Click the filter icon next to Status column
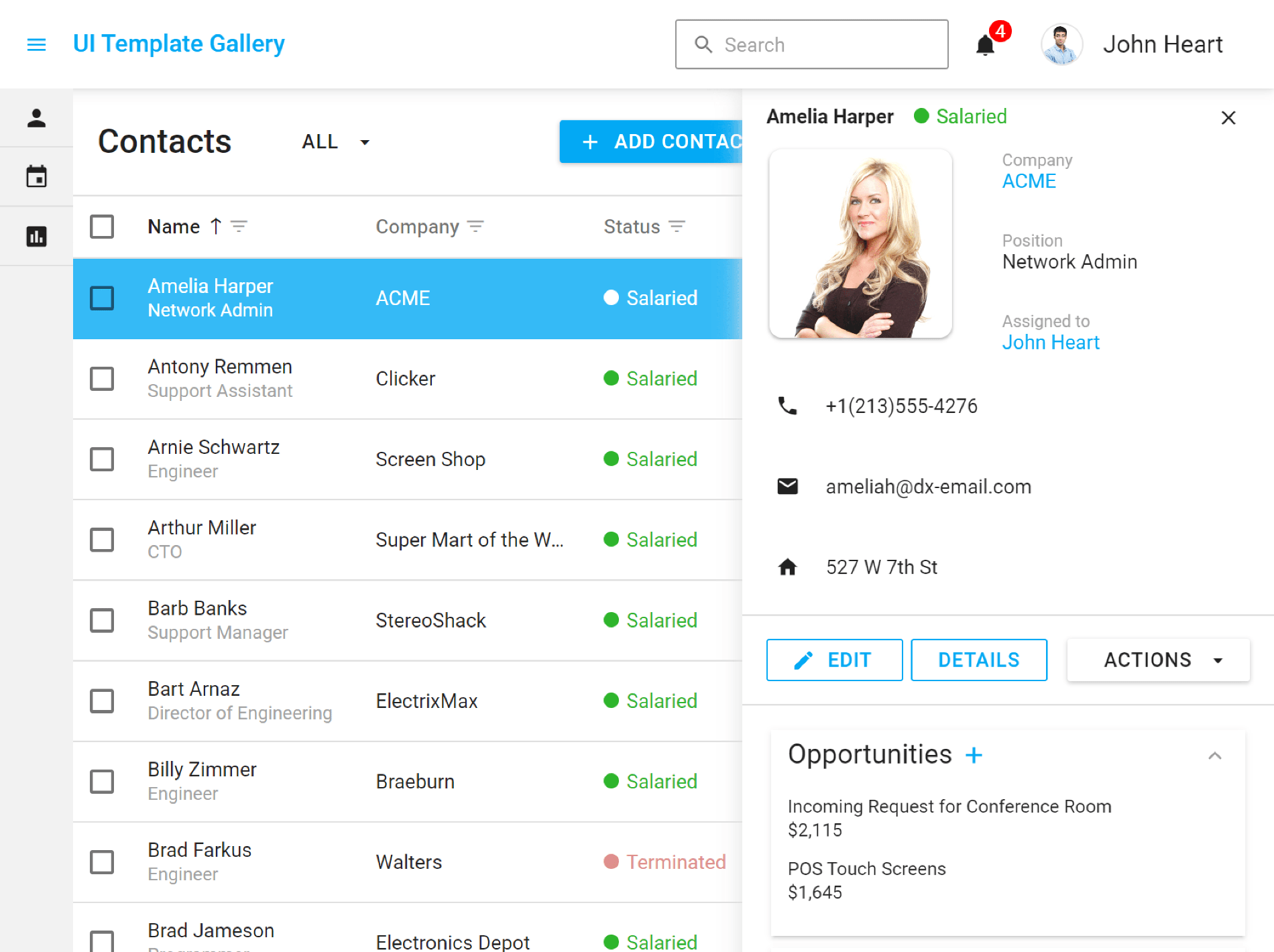 point(677,227)
